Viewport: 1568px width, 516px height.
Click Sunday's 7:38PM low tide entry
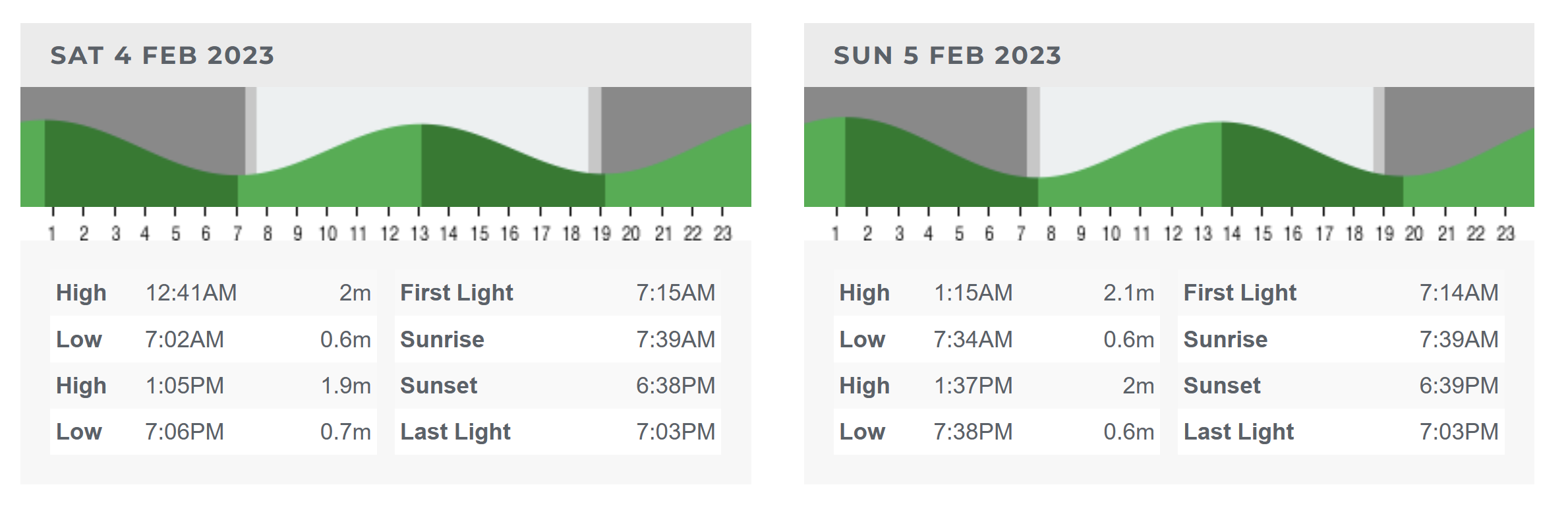point(996,432)
